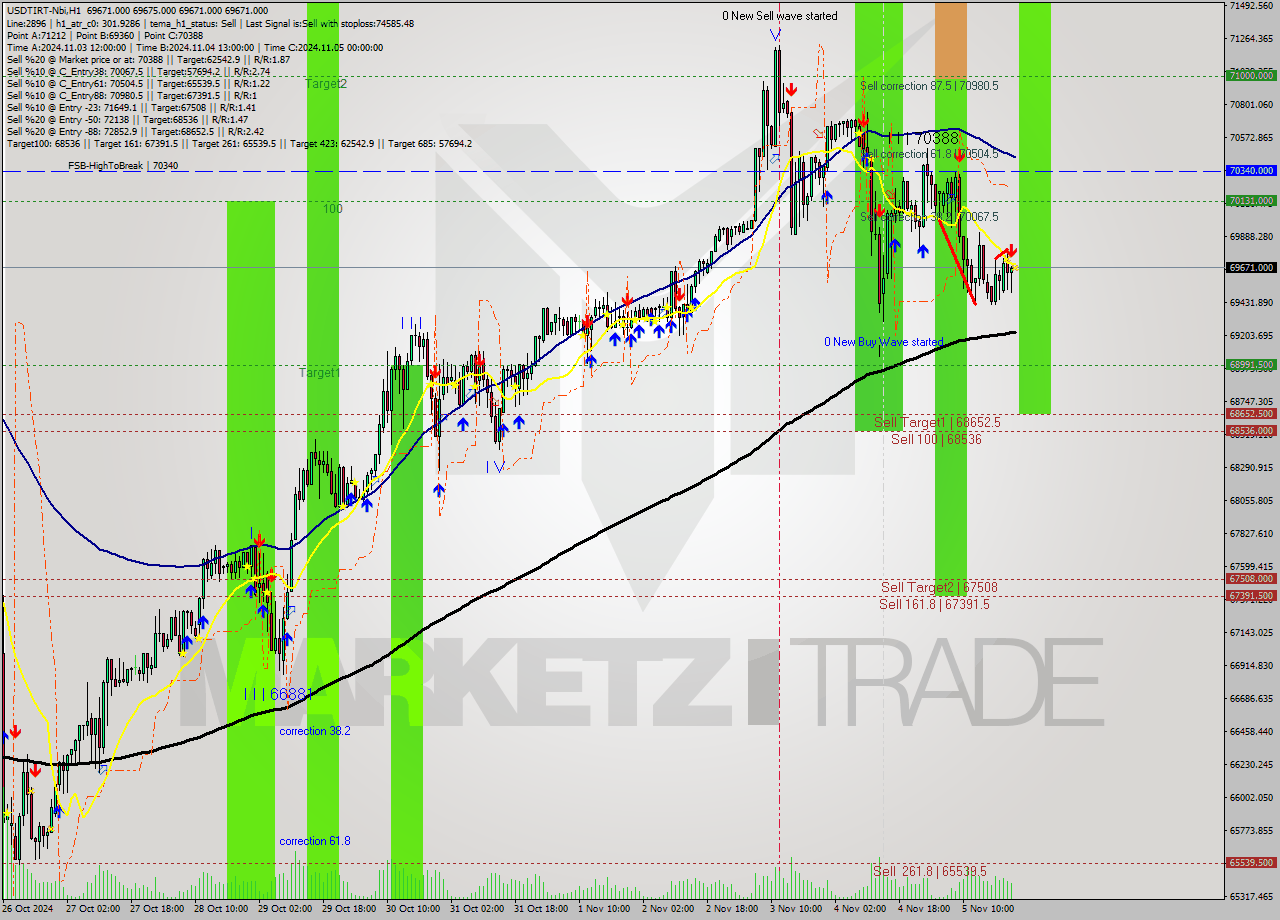The height and width of the screenshot is (920, 1280).
Task: Click the 'I I I 70388' wave label
Action: click(923, 138)
